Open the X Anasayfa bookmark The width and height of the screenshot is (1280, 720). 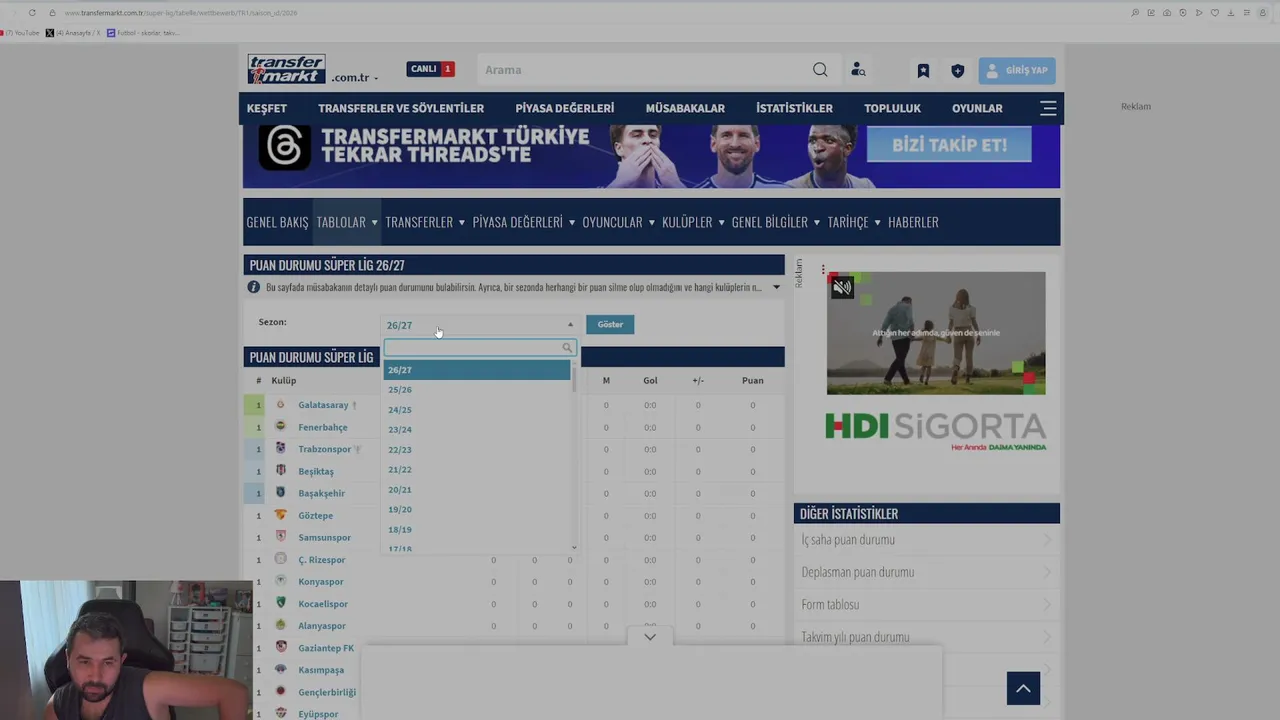73,33
